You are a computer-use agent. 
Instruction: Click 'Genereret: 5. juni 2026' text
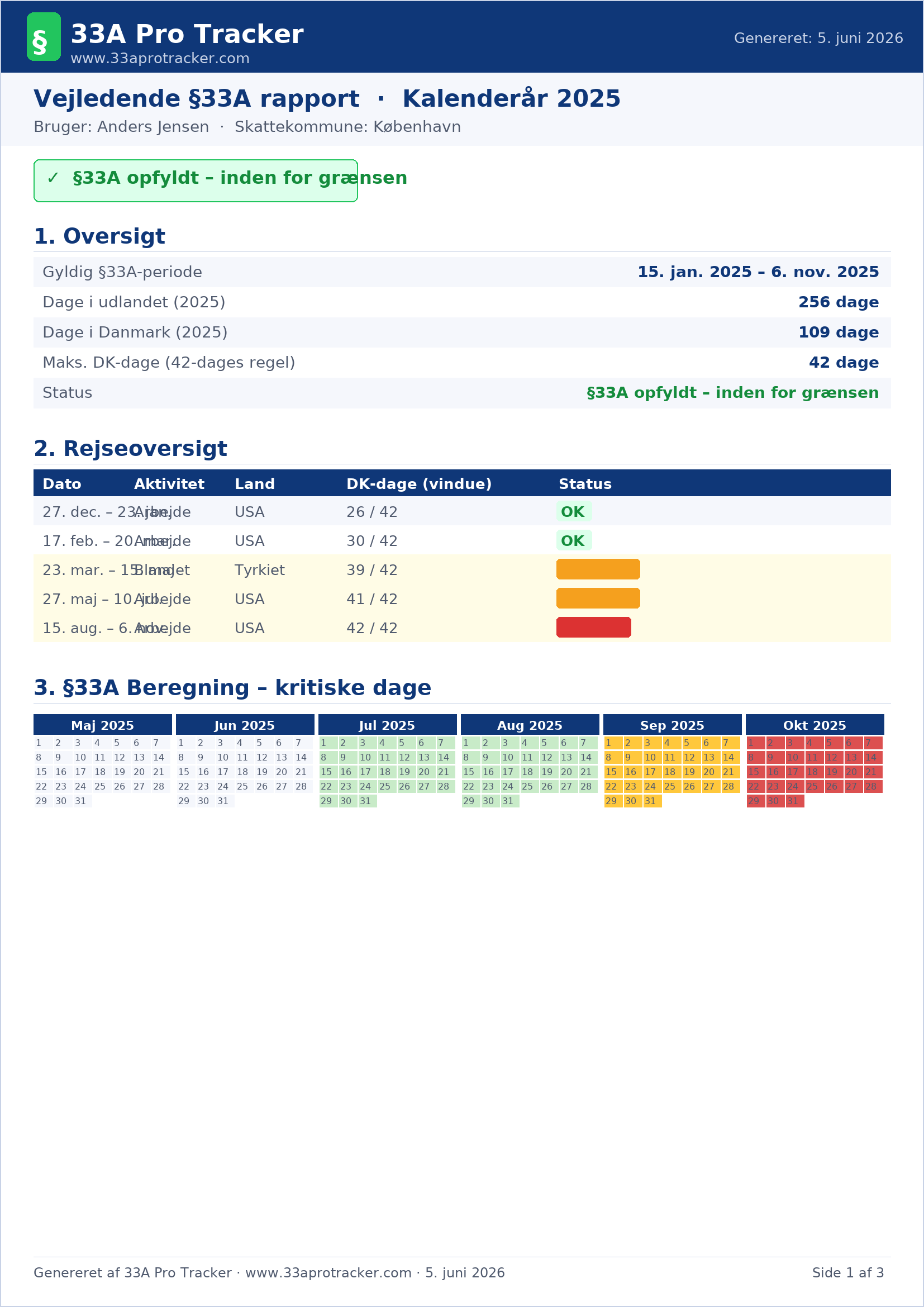click(818, 38)
